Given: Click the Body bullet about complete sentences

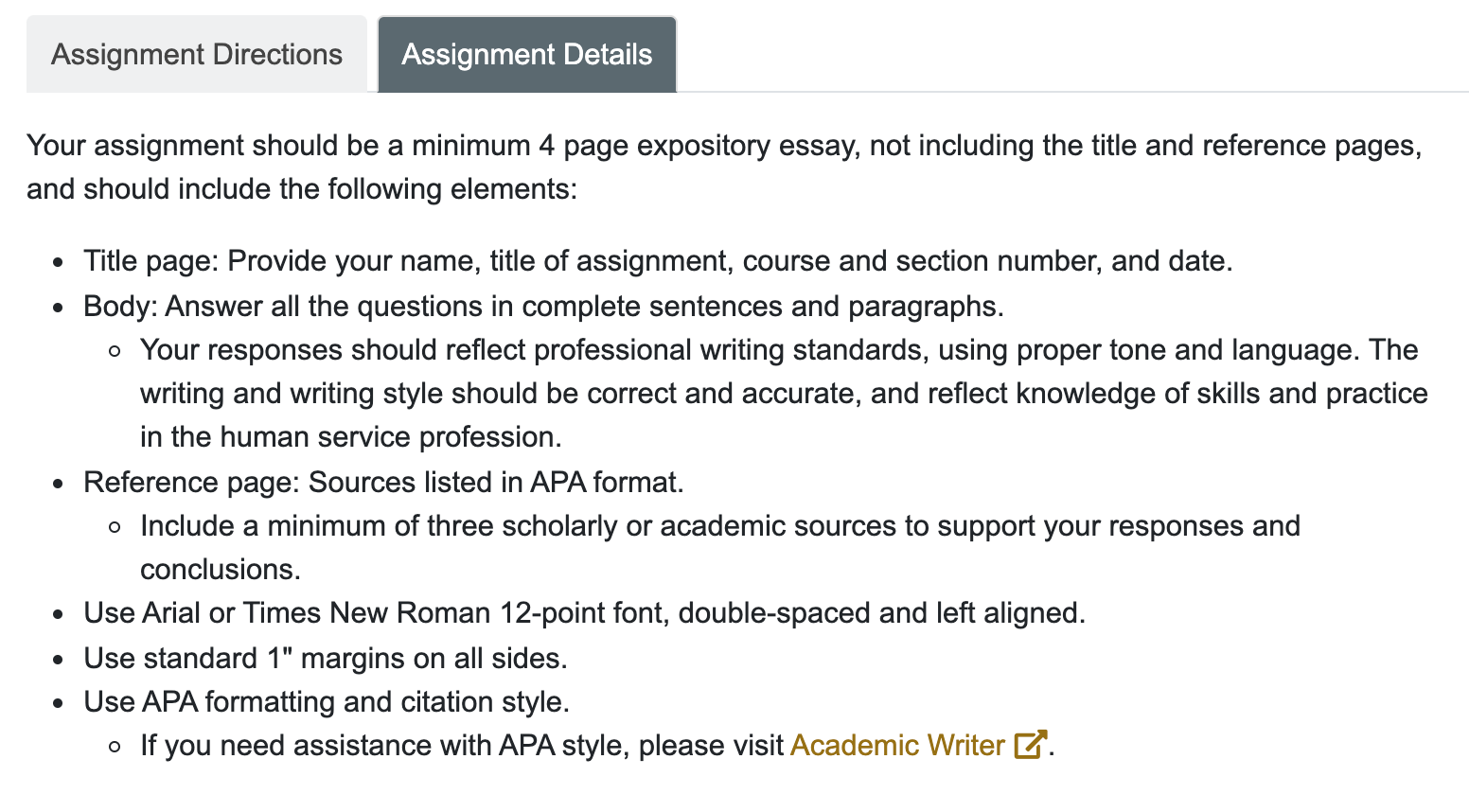Looking at the screenshot, I should pos(543,306).
